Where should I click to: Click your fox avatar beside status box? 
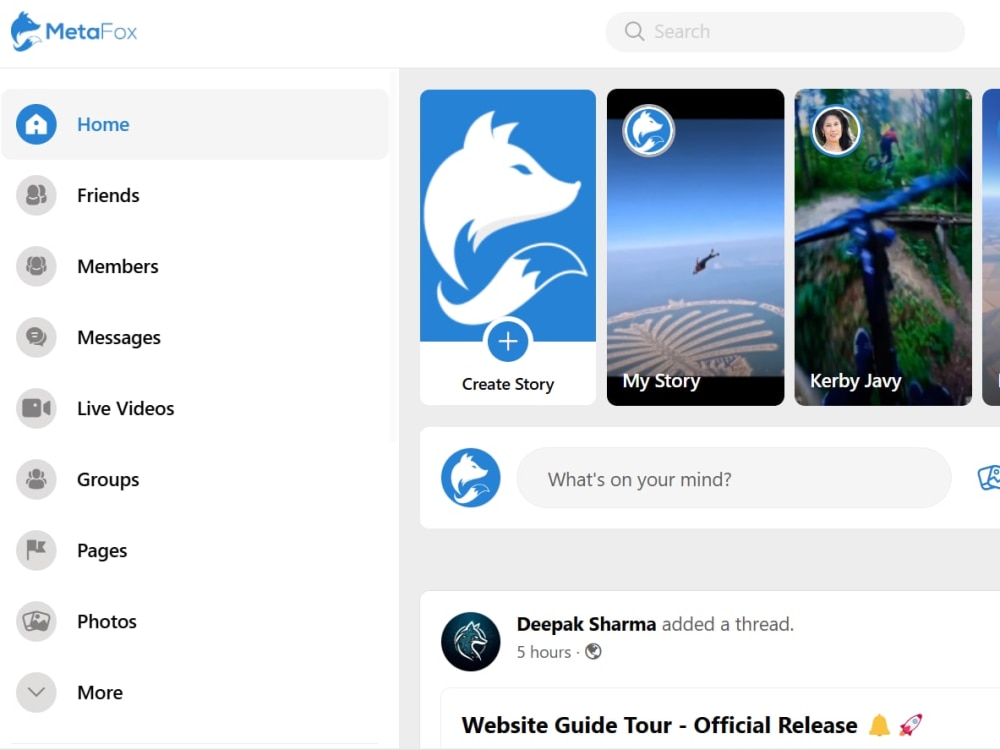point(471,478)
